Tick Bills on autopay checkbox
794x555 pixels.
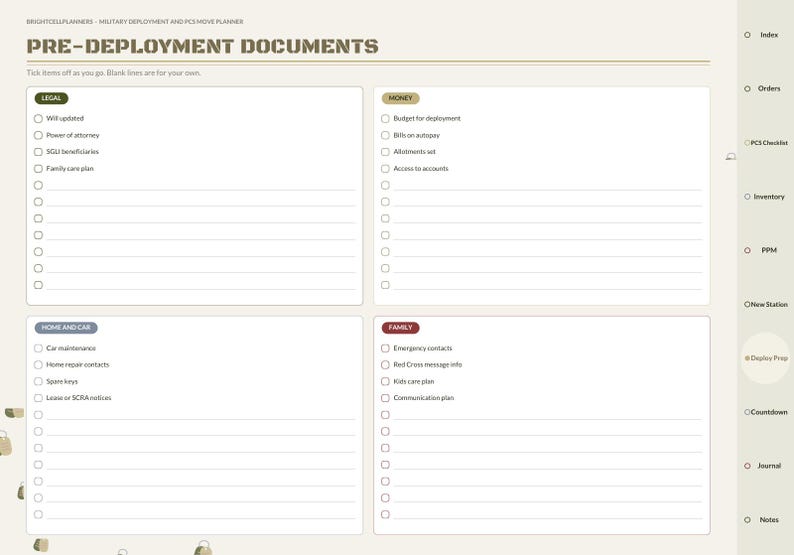[x=385, y=135]
